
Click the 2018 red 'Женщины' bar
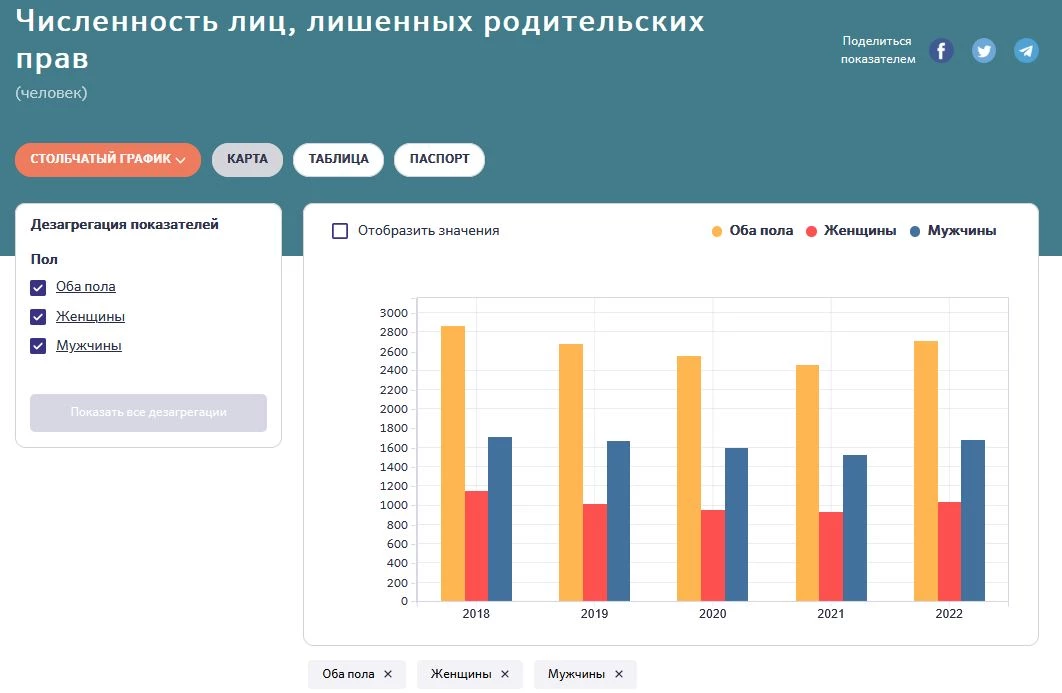[x=476, y=546]
